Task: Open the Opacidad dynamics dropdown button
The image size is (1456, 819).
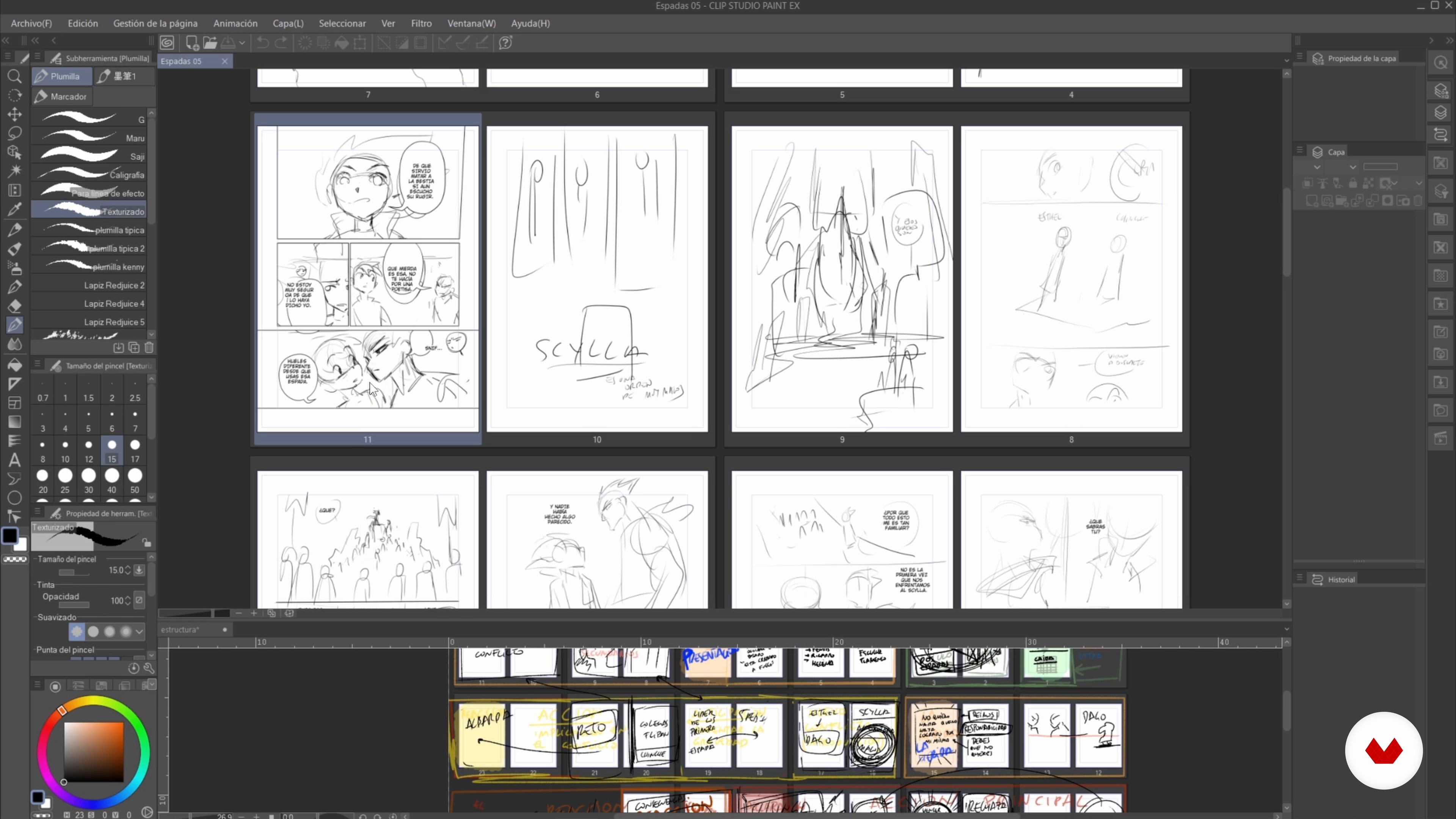Action: pyautogui.click(x=139, y=600)
